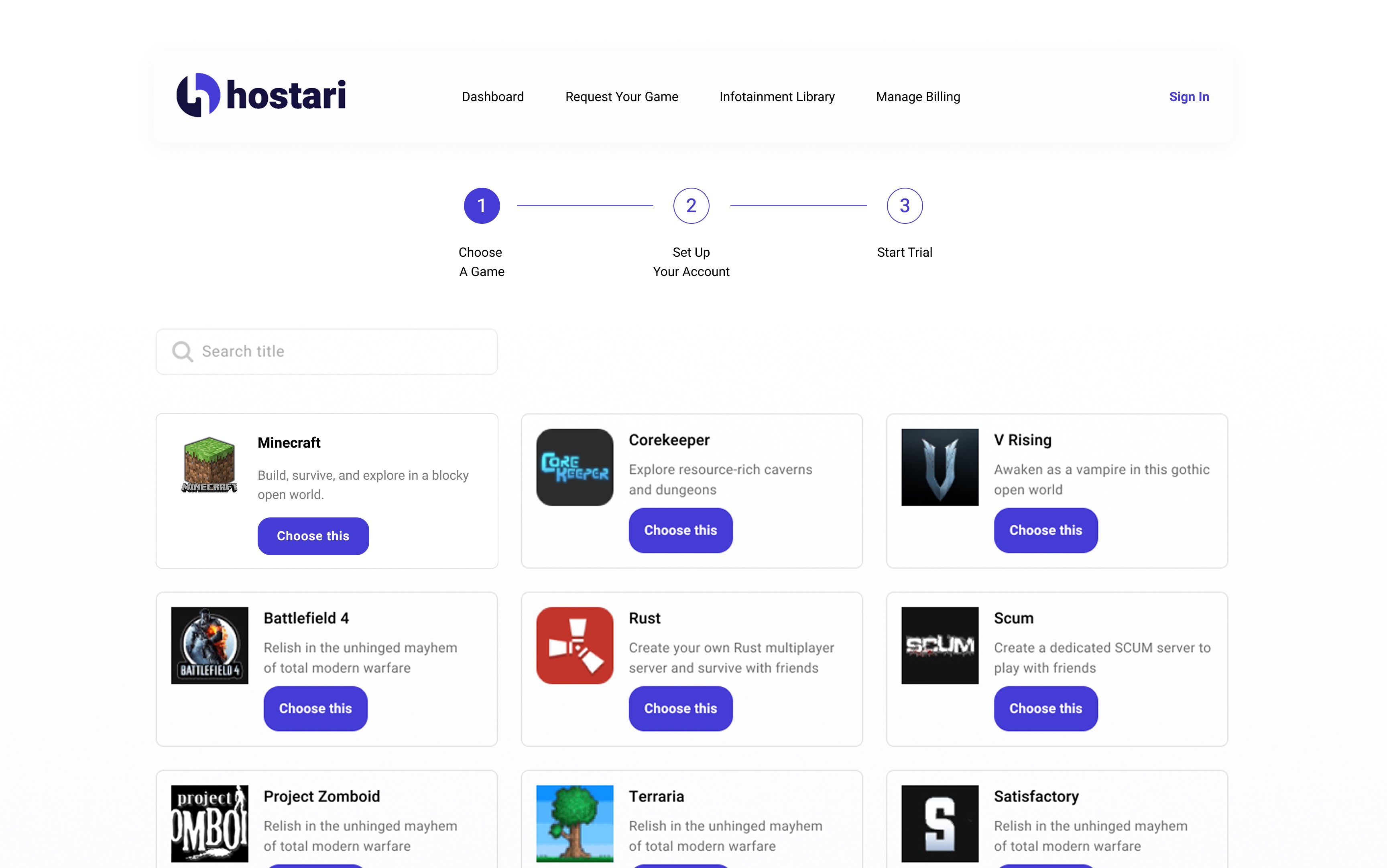Click the Minecraft grass block icon
Image resolution: width=1387 pixels, height=868 pixels.
click(x=209, y=465)
